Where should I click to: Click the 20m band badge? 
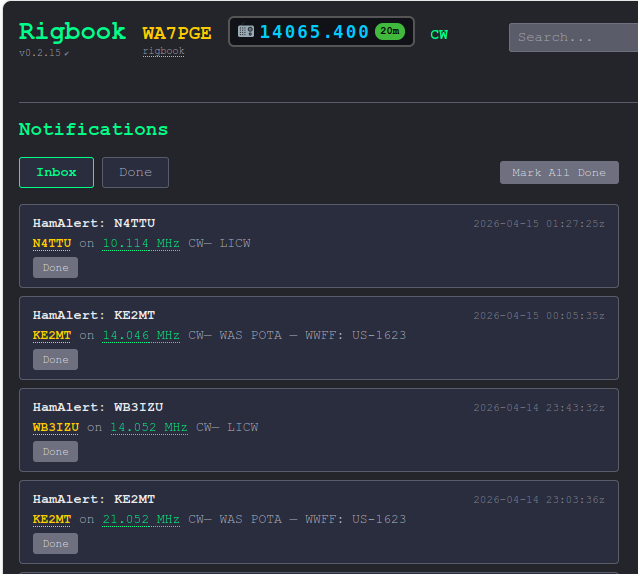pyautogui.click(x=389, y=31)
